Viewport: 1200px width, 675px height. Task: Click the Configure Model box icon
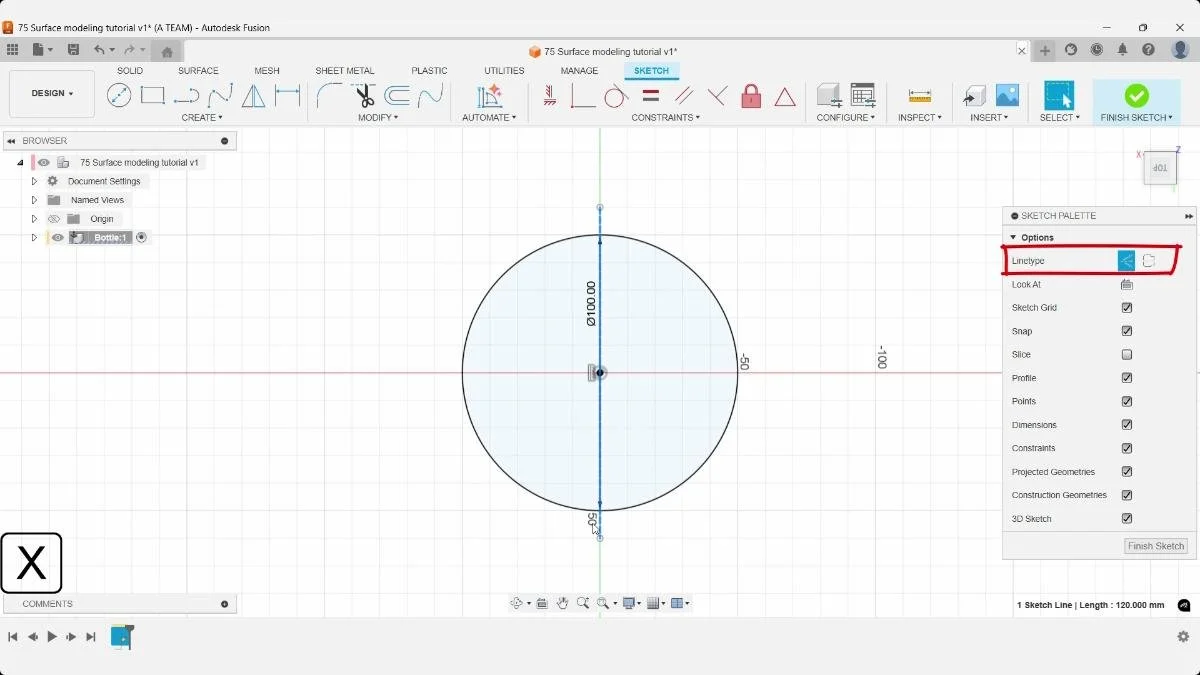(829, 96)
